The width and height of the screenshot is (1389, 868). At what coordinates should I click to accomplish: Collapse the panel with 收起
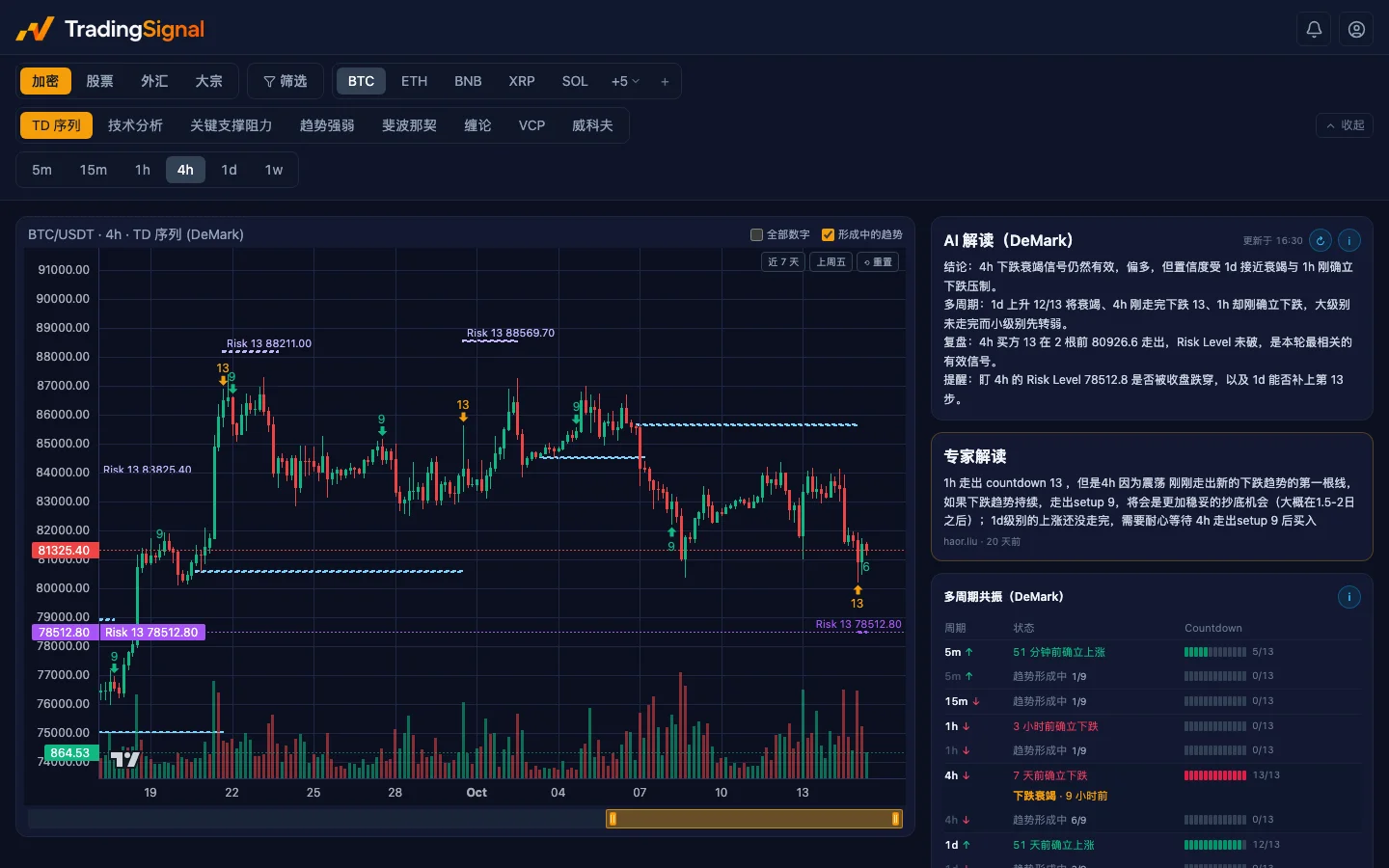pyautogui.click(x=1346, y=125)
